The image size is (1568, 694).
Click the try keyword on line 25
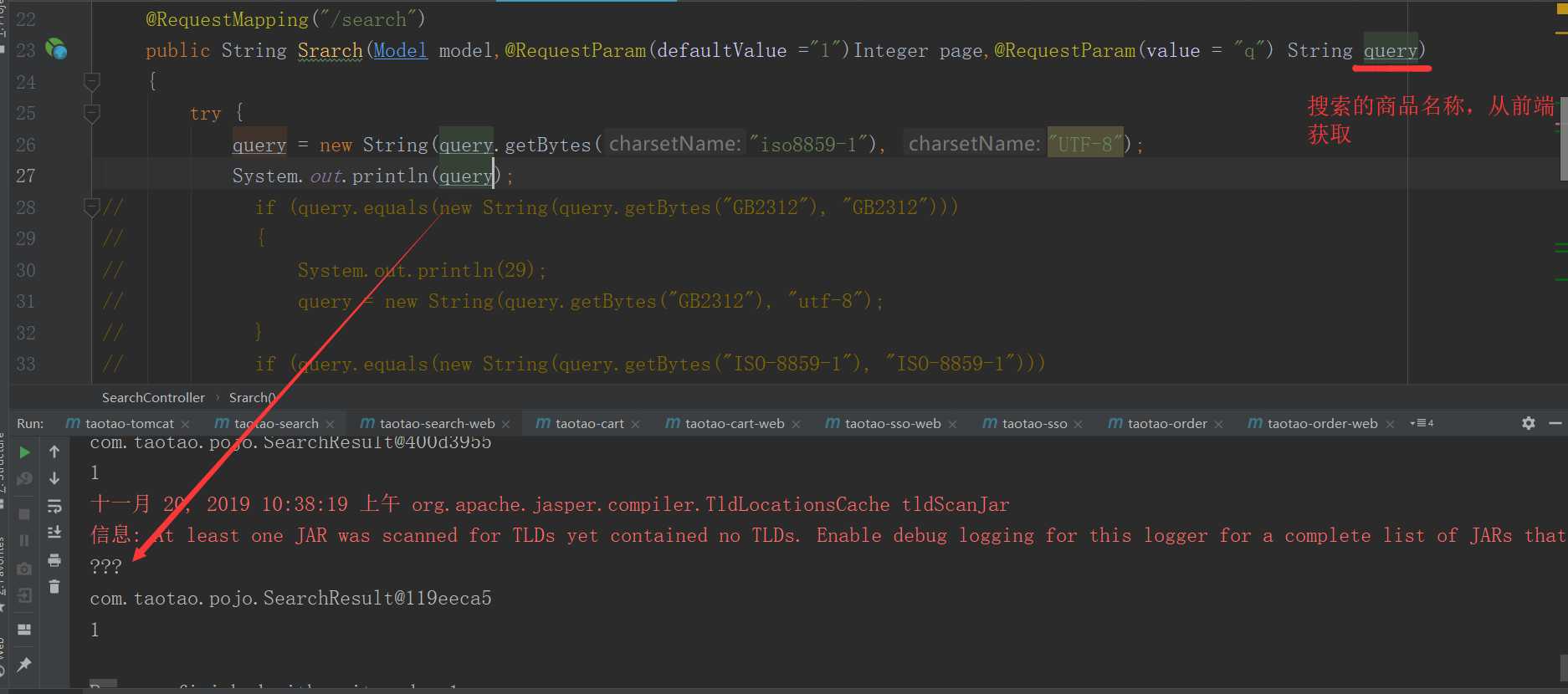(x=206, y=113)
